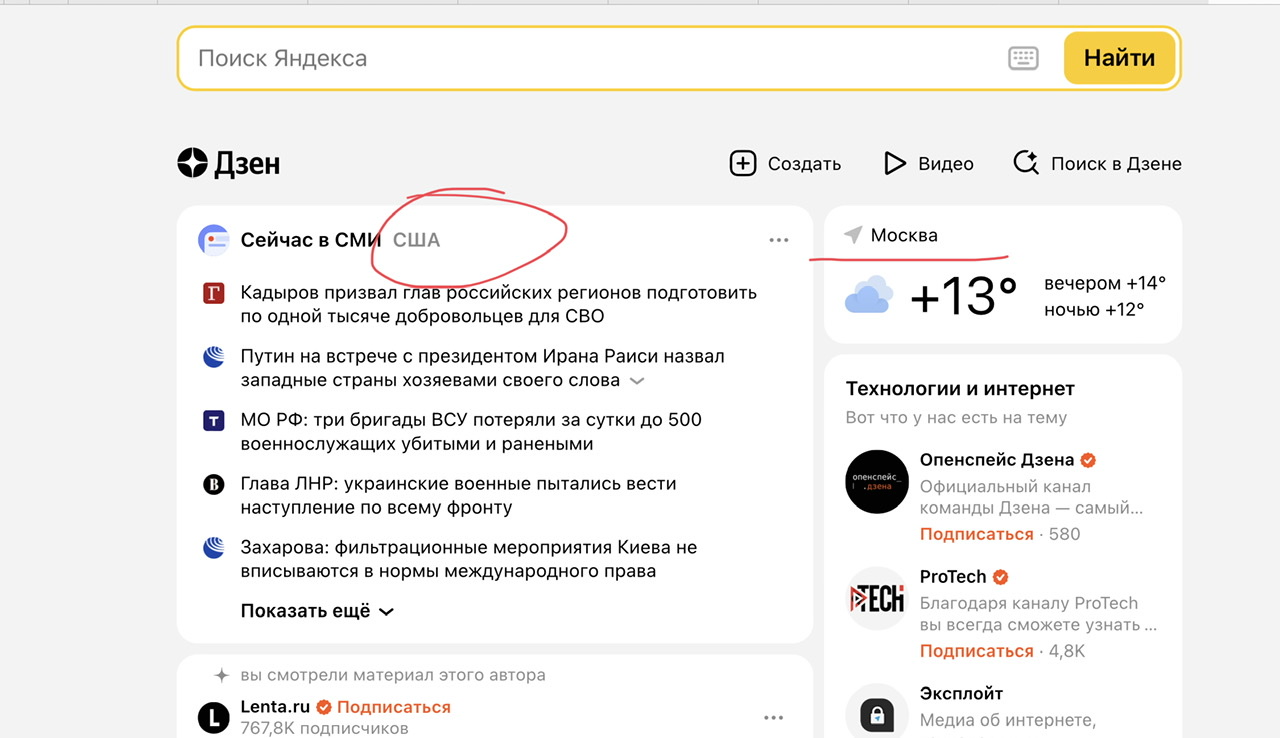Viewport: 1280px width, 738px height.
Task: Open the Сейчас в СМИ heading
Action: (x=311, y=240)
